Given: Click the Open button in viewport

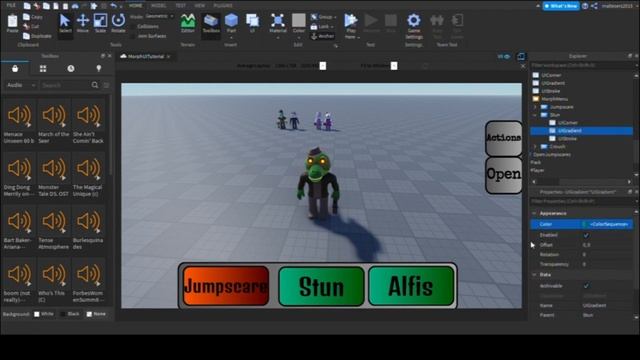Looking at the screenshot, I should (504, 175).
